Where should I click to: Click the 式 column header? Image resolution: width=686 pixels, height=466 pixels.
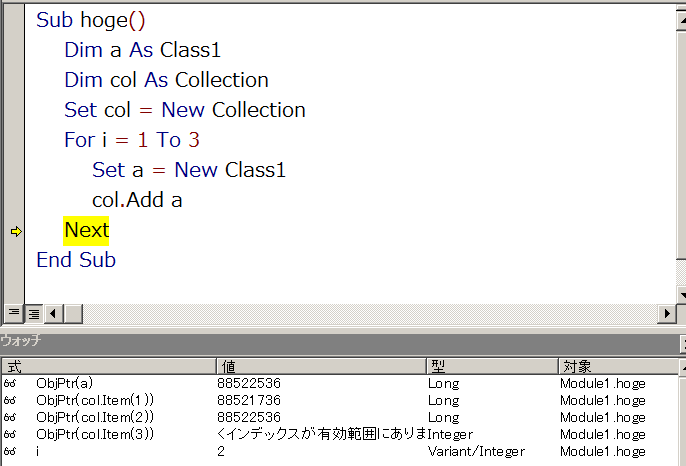click(108, 366)
